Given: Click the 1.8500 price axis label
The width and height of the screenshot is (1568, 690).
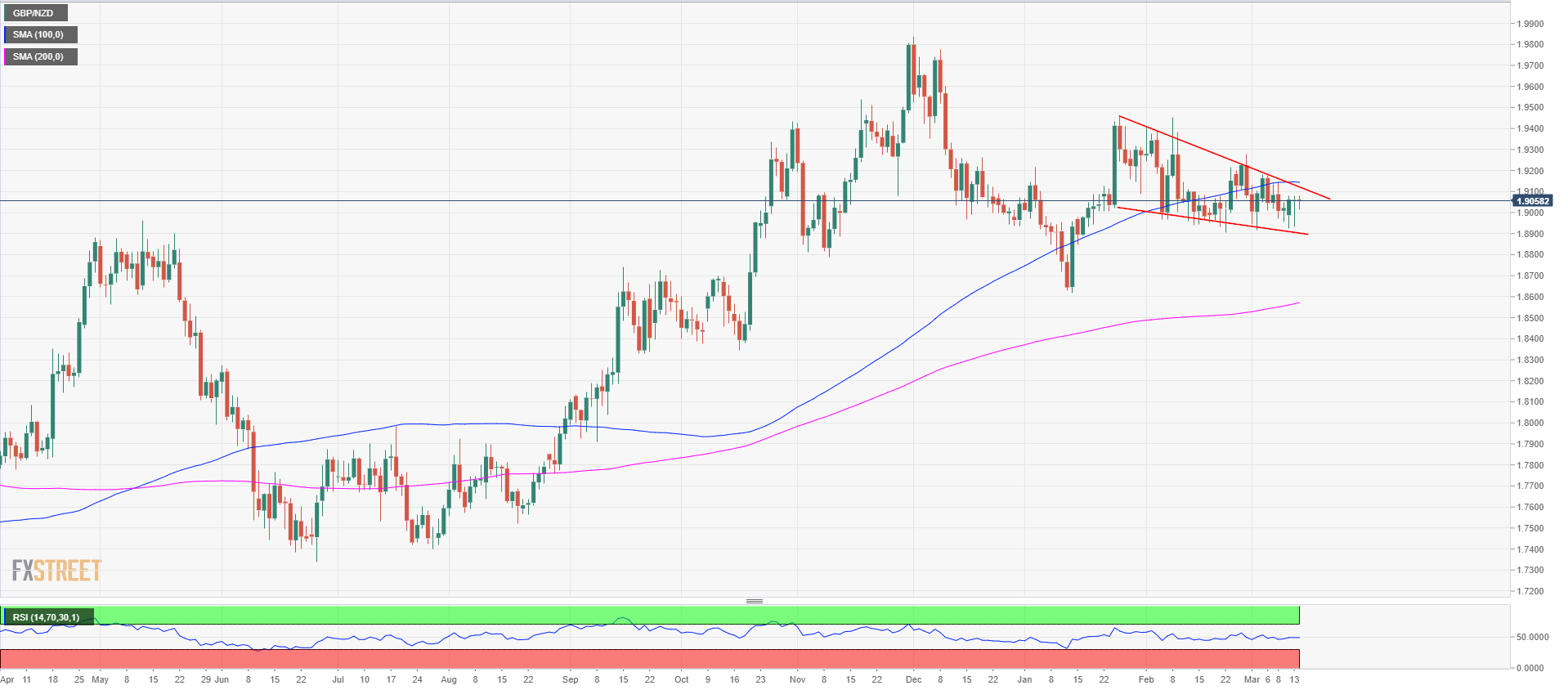Looking at the screenshot, I should tap(1531, 318).
